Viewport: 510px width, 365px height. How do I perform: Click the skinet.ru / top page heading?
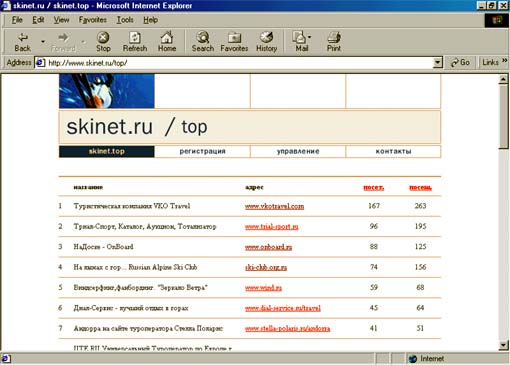[137, 127]
